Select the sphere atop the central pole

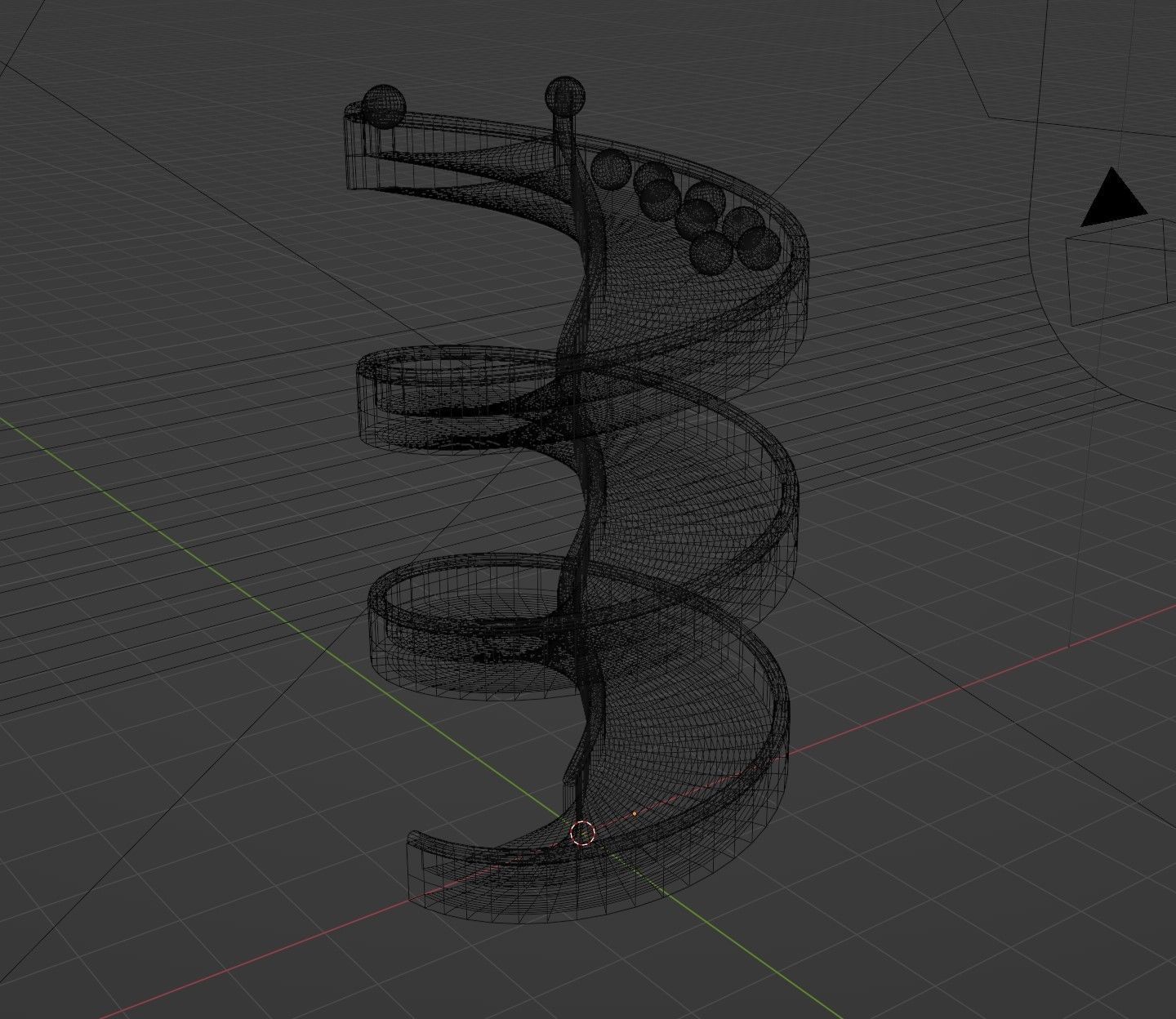[x=565, y=96]
